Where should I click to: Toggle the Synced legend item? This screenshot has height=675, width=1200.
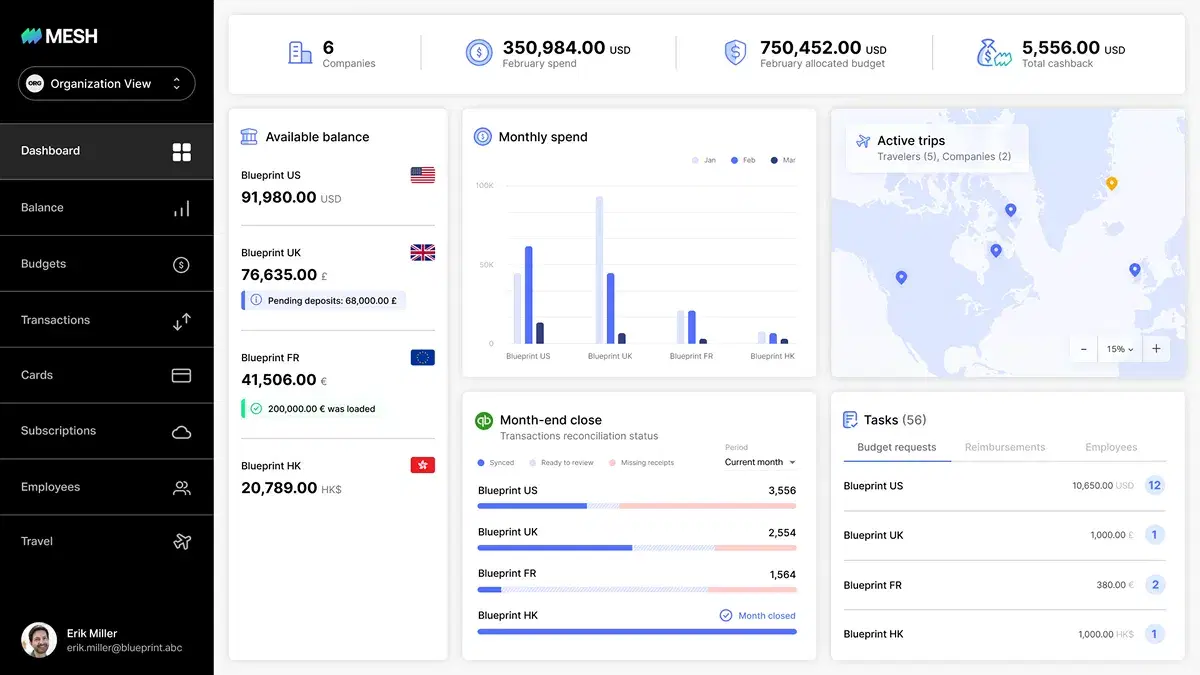pos(496,463)
